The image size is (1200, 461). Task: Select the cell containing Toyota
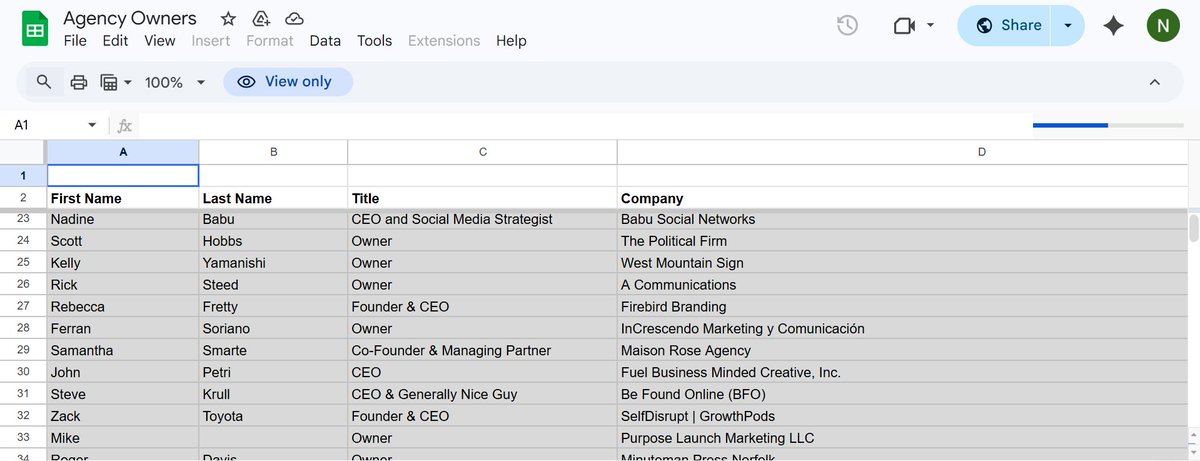(x=273, y=416)
